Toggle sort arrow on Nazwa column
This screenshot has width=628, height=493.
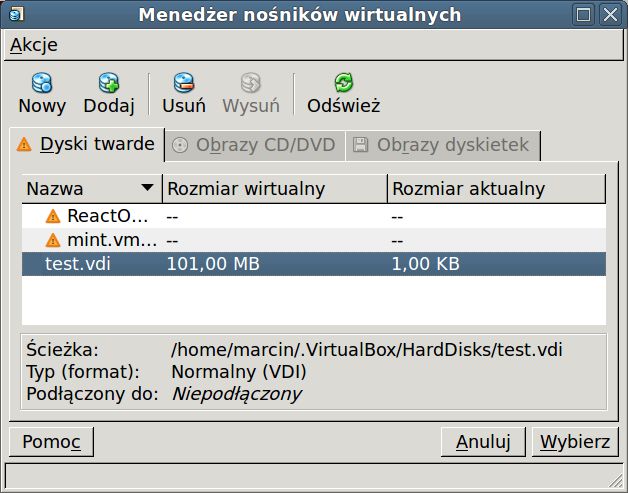click(x=147, y=187)
